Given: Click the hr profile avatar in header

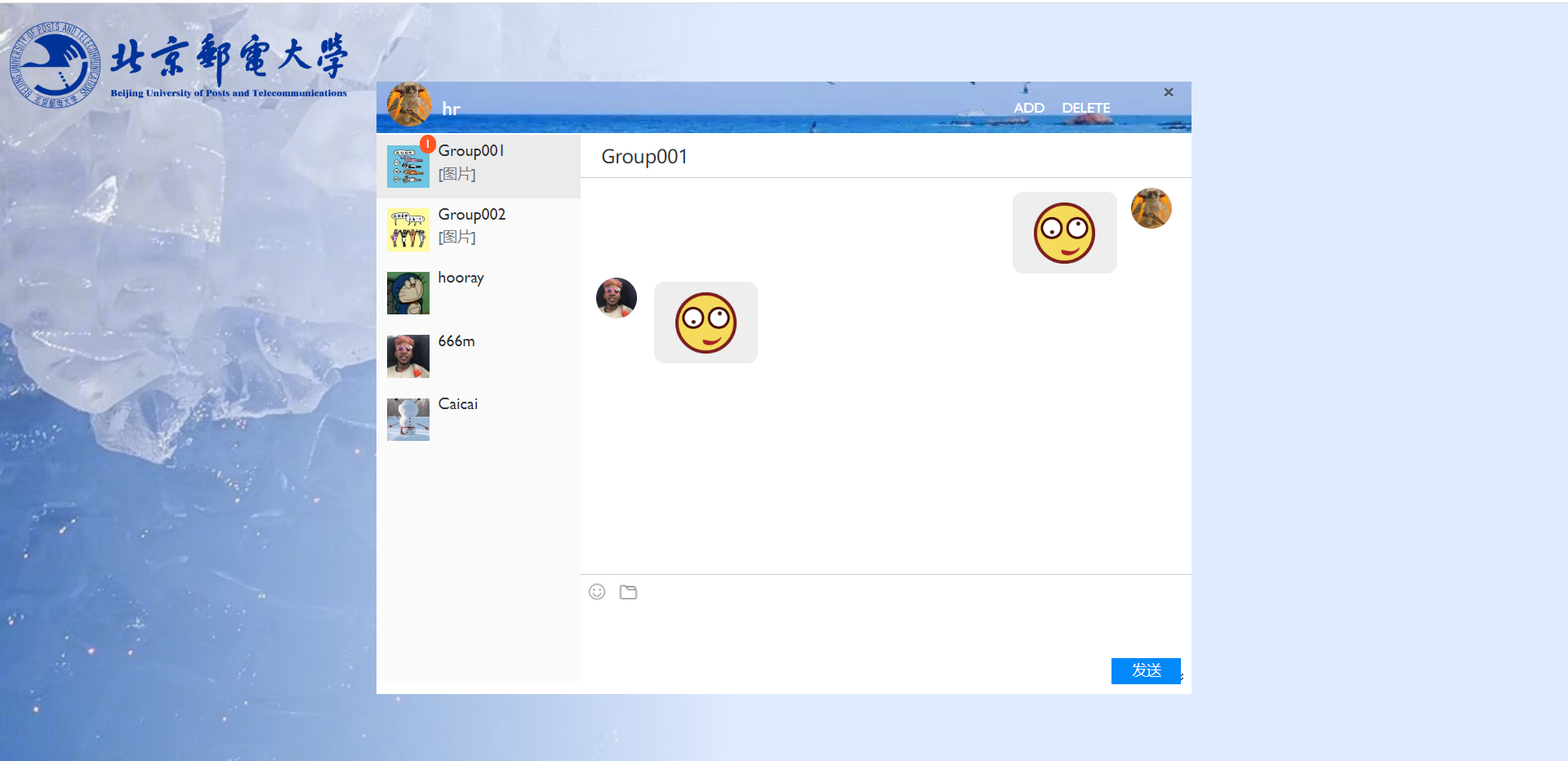Looking at the screenshot, I should 408,105.
